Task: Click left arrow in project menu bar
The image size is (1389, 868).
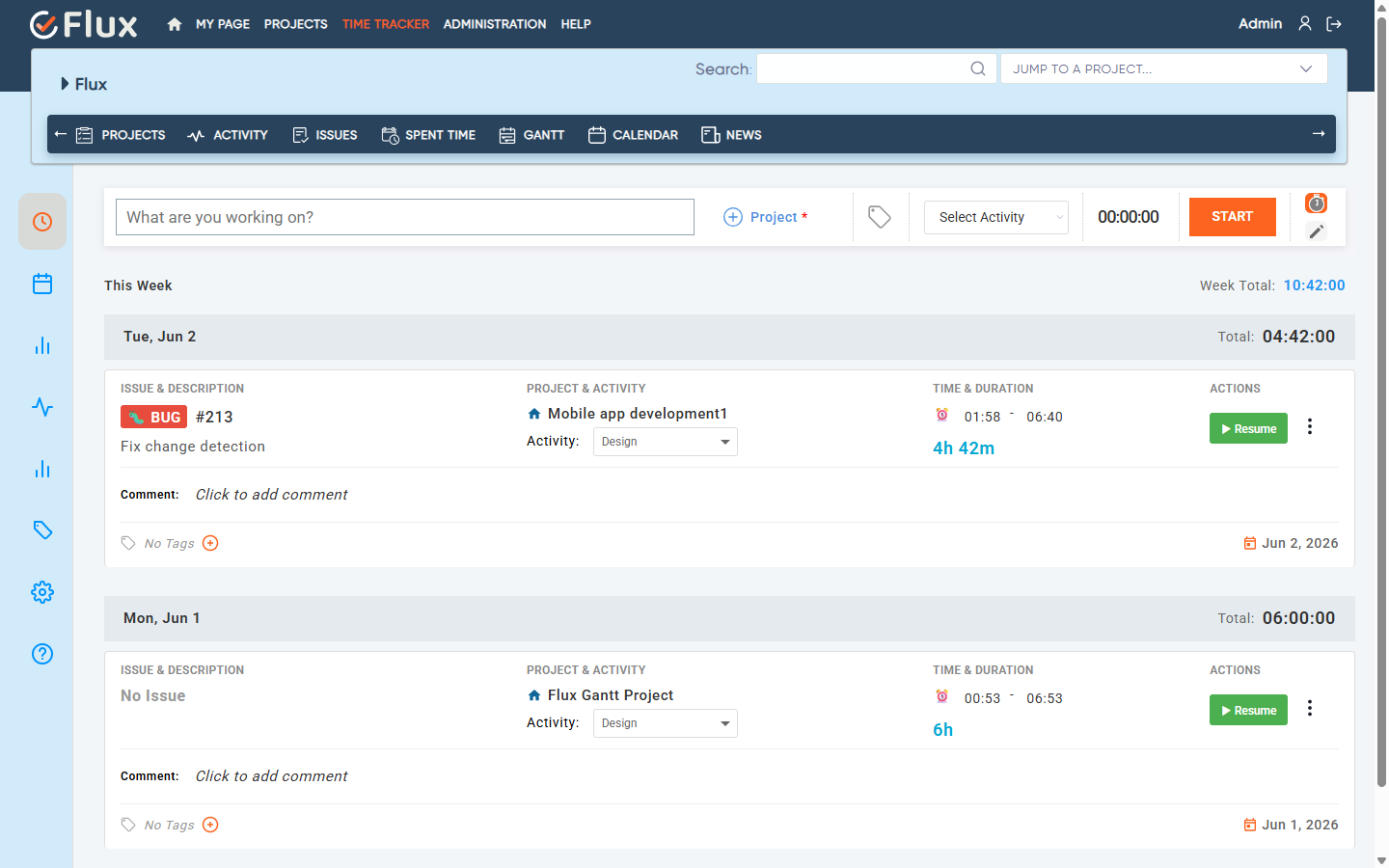Action: pyautogui.click(x=61, y=134)
